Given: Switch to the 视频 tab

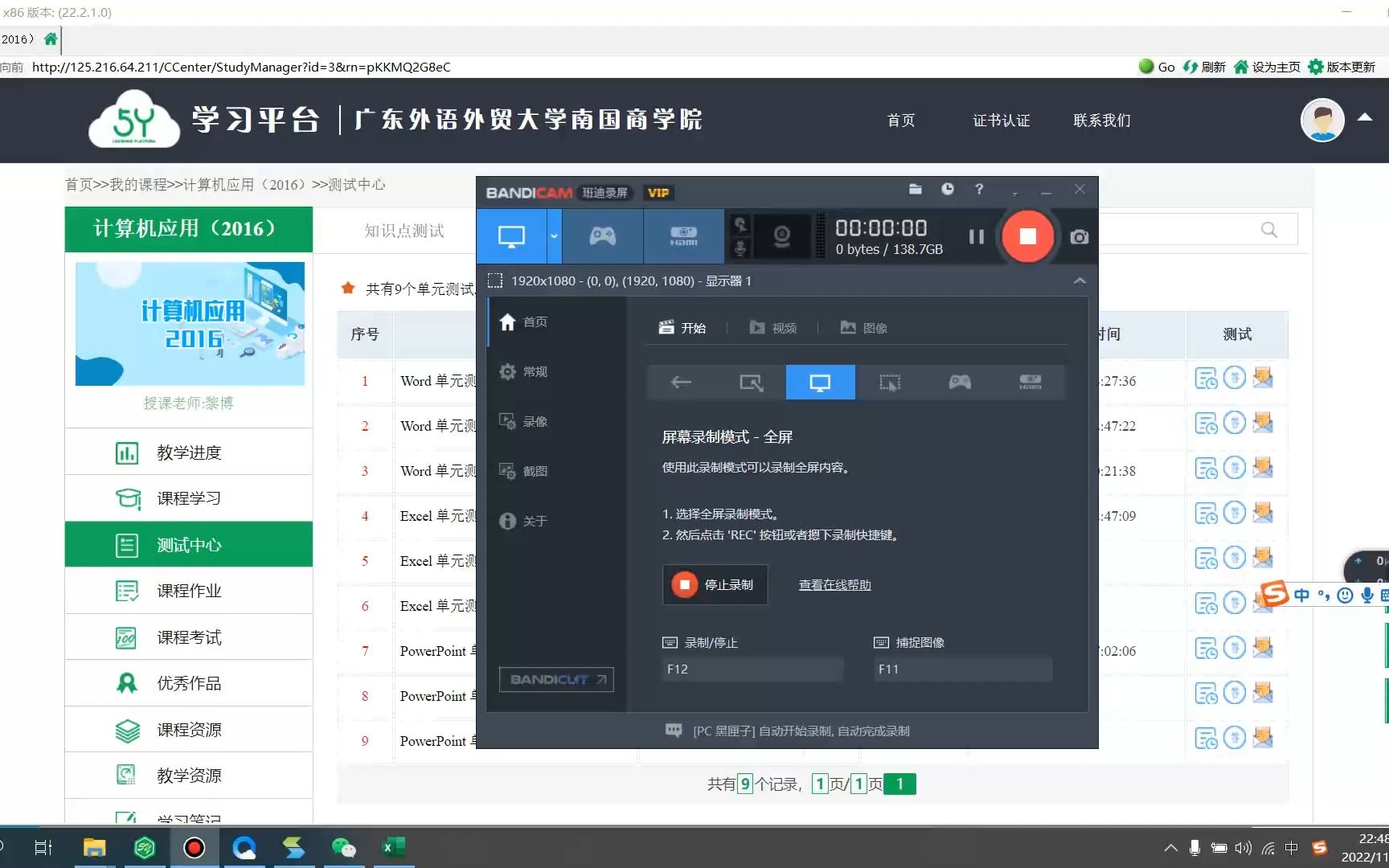Looking at the screenshot, I should tap(772, 328).
